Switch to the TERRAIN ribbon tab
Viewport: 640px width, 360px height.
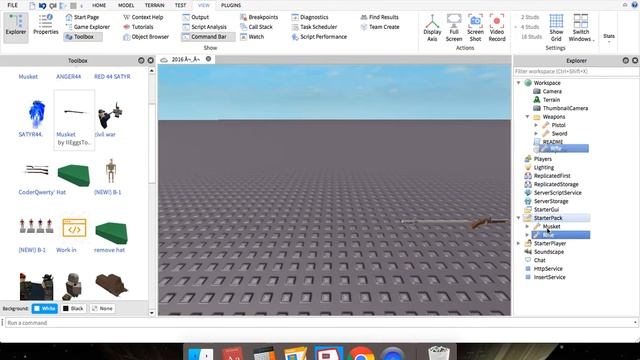pos(155,5)
